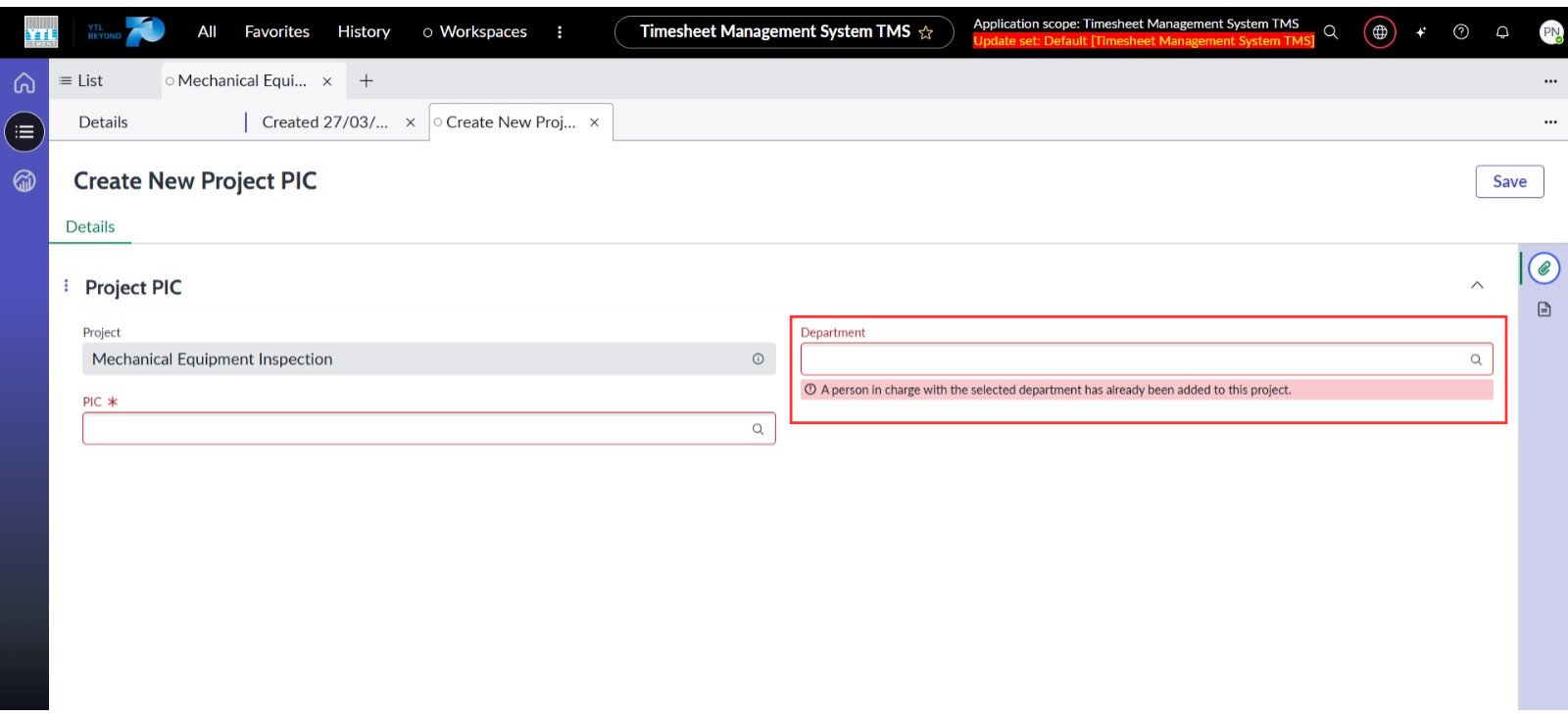Open the Home icon in sidebar

click(x=24, y=83)
